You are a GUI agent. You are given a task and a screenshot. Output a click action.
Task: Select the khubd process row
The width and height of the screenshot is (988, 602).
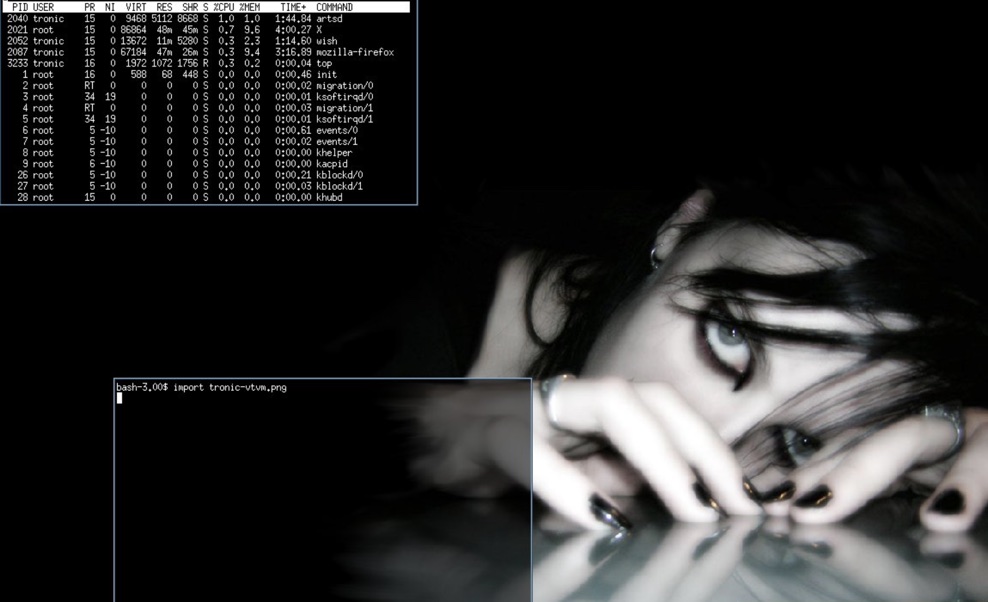[x=200, y=198]
